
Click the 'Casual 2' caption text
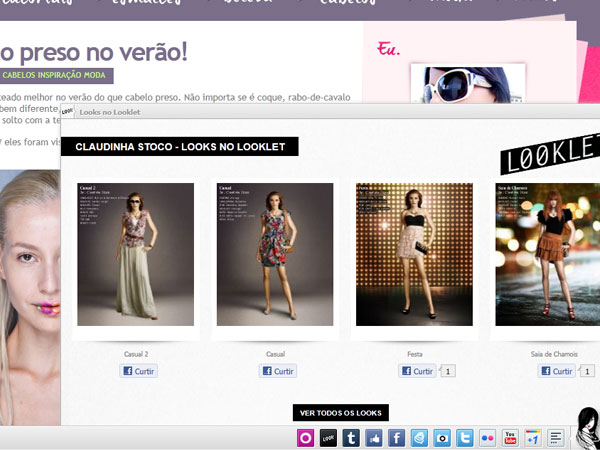point(136,354)
